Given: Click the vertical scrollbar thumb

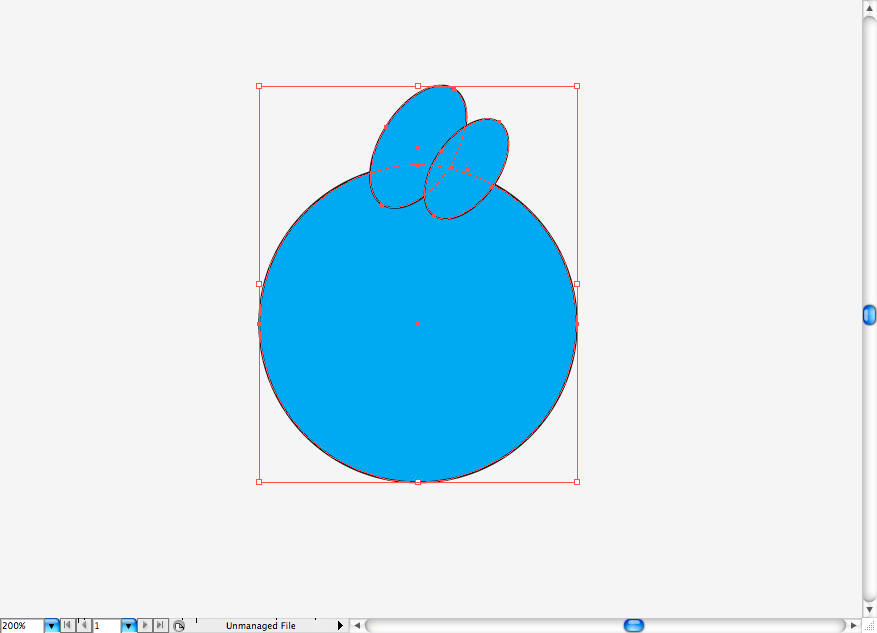Looking at the screenshot, I should click(869, 315).
